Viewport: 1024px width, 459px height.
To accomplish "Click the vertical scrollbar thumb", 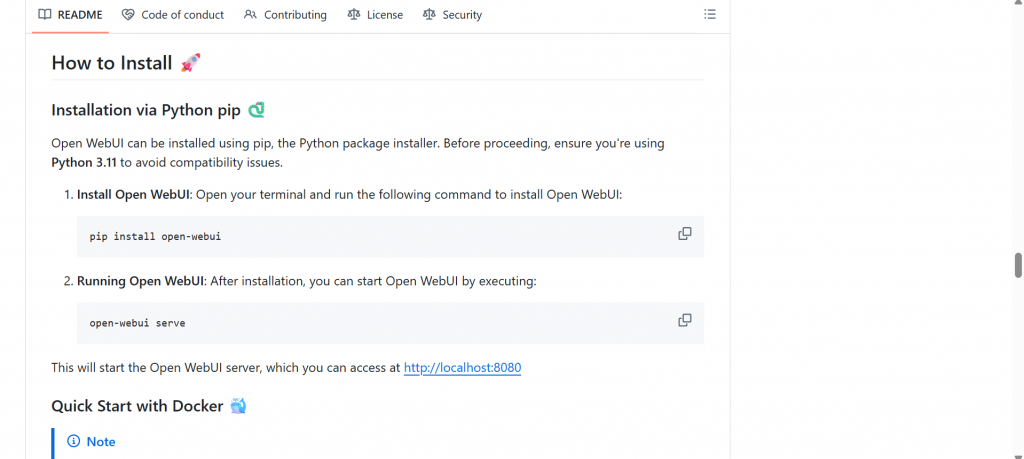I will coord(1018,265).
